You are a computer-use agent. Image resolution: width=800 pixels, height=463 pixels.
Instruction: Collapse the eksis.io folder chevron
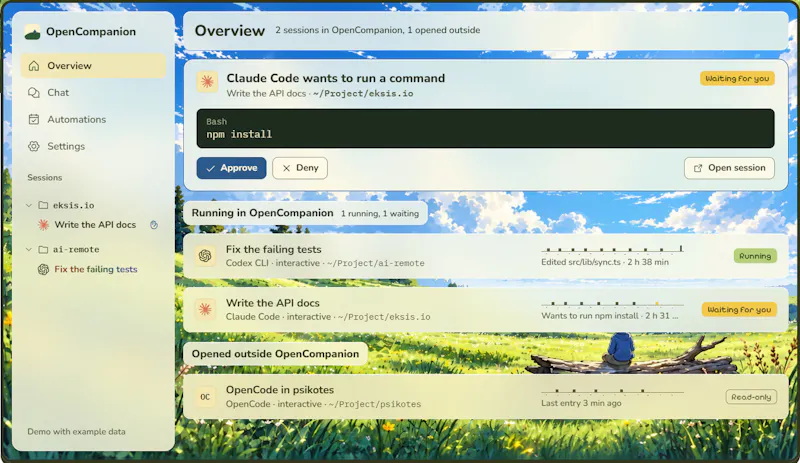(29, 205)
